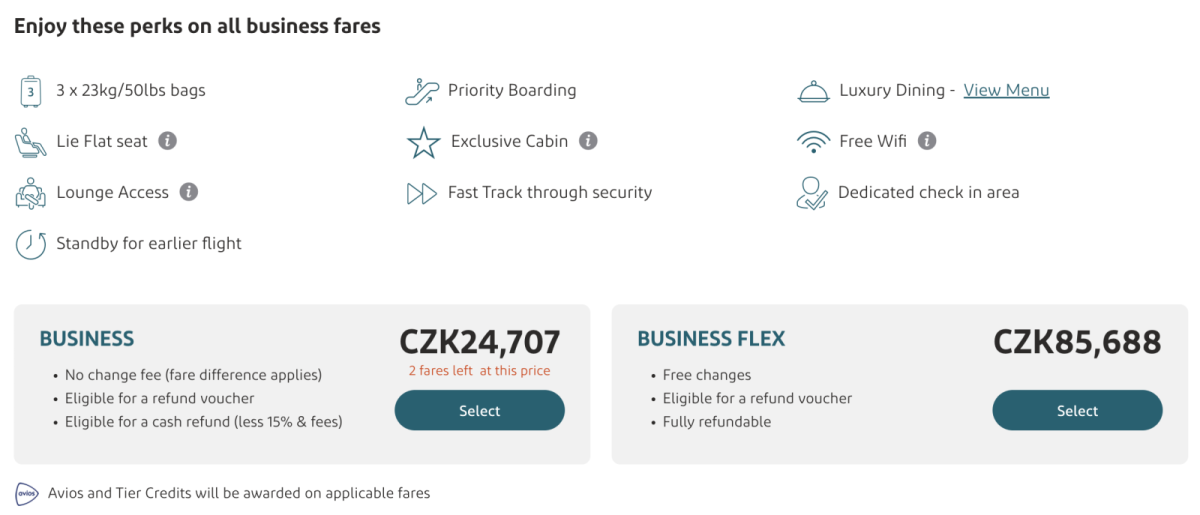The width and height of the screenshot is (1200, 515).
Task: Click the Dedicated check in area icon
Action: pos(812,193)
